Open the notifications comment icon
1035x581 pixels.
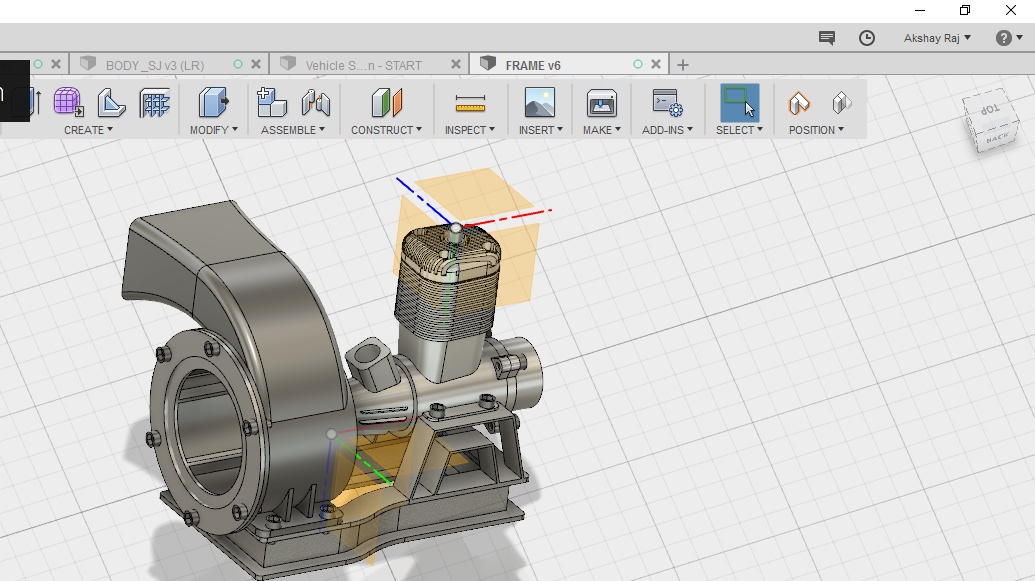click(x=827, y=38)
